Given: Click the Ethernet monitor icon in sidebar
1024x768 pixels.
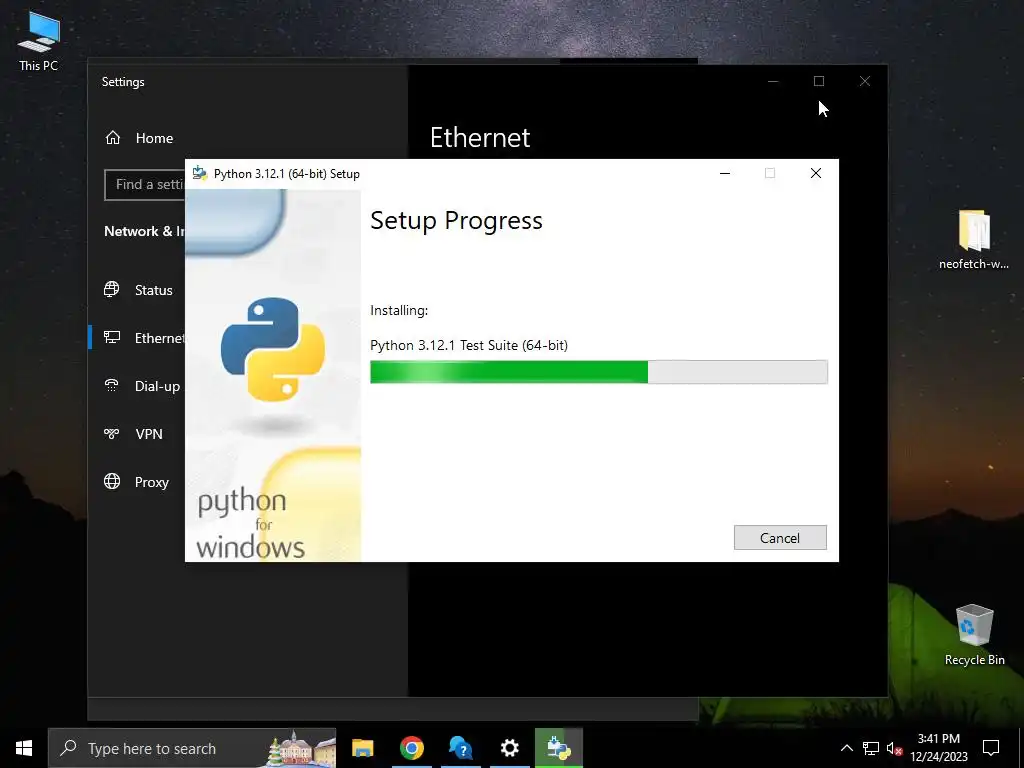Looking at the screenshot, I should tap(112, 338).
